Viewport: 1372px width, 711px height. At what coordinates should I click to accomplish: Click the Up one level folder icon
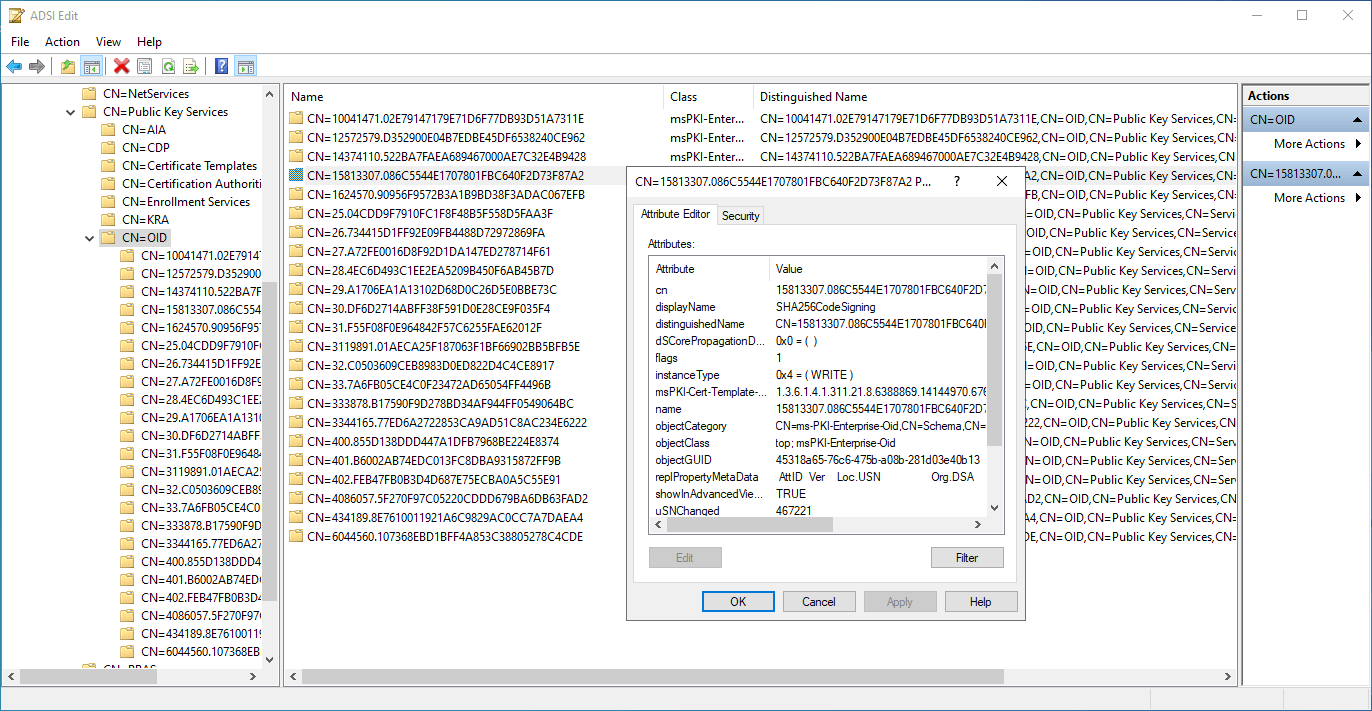point(67,66)
